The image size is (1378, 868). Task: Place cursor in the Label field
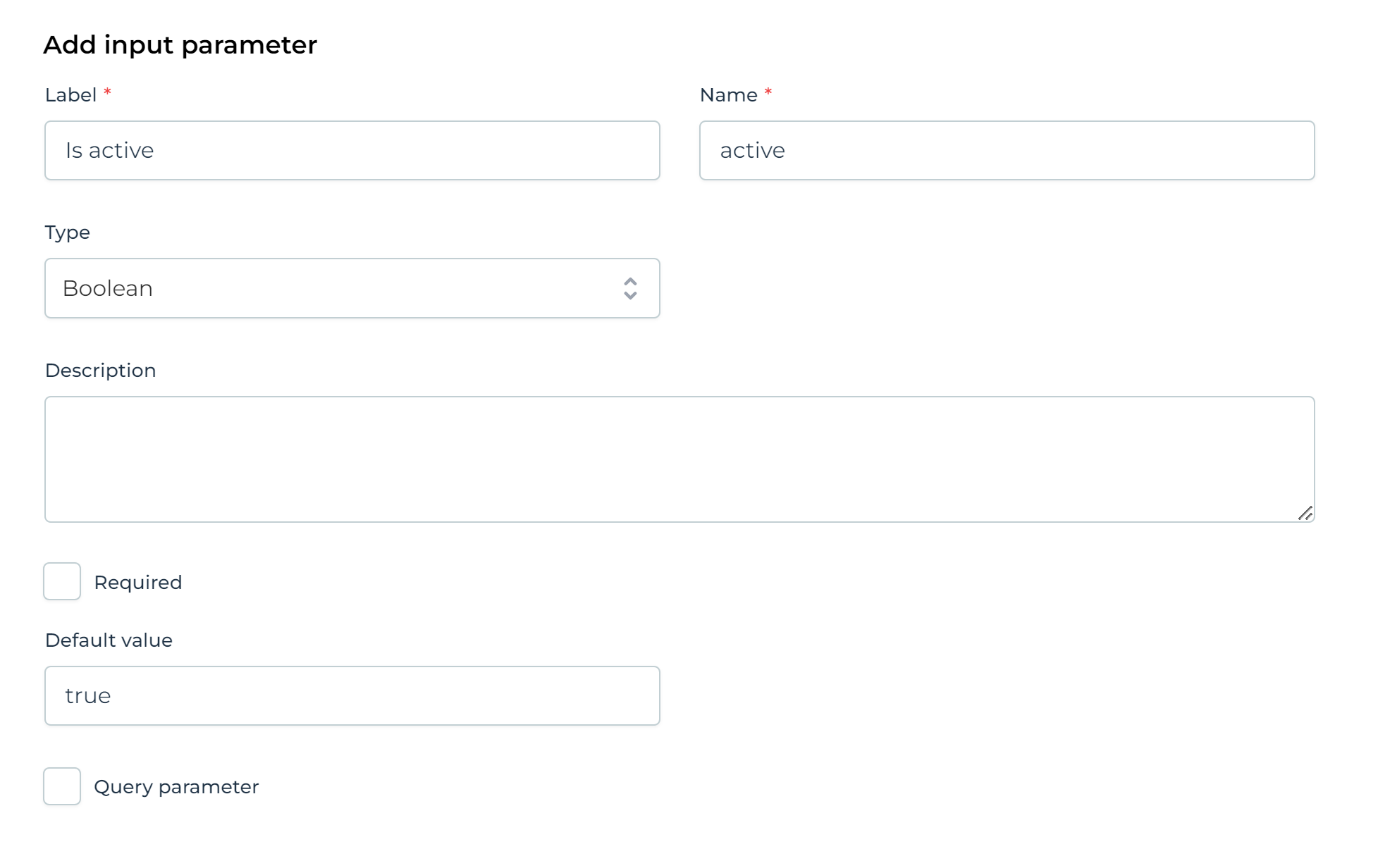352,150
